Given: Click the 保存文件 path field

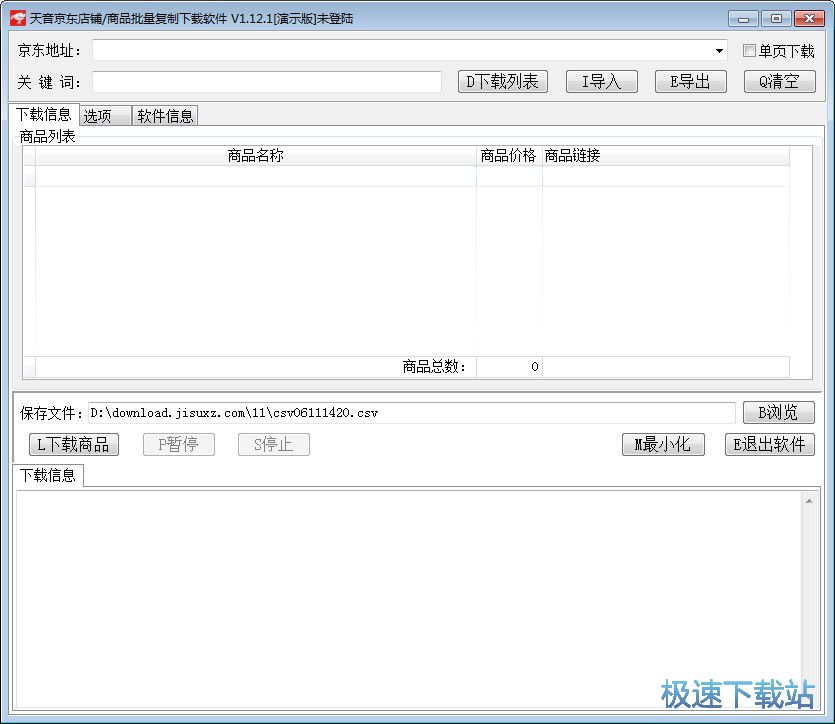Looking at the screenshot, I should [410, 412].
